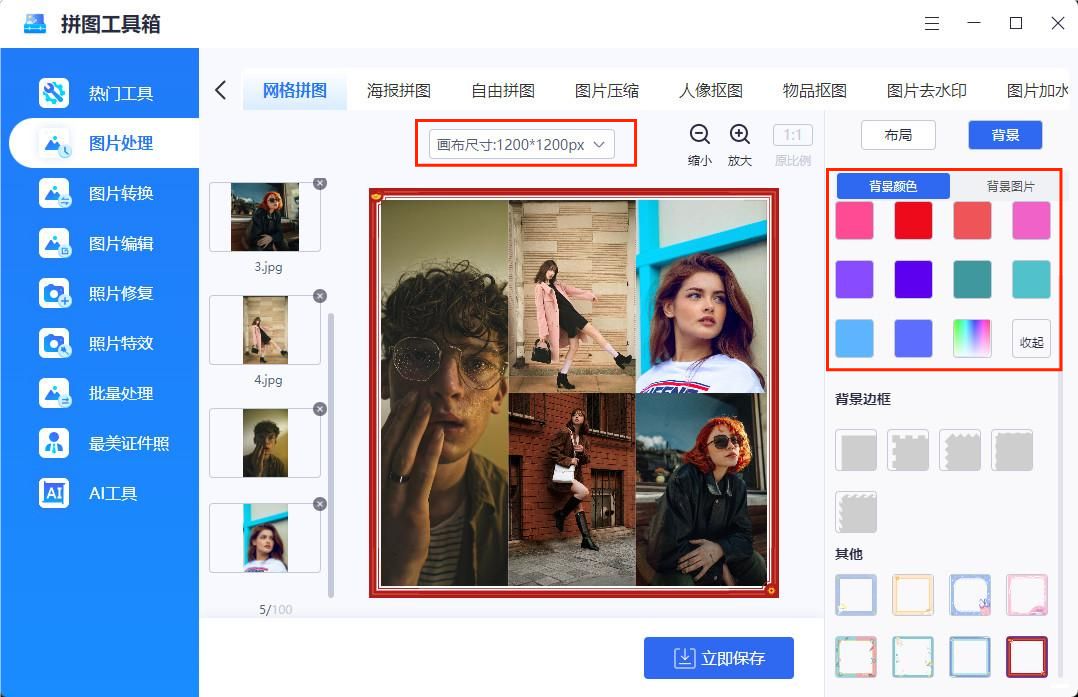Choose the orange frame under 其他
The width and height of the screenshot is (1078, 697).
(x=913, y=595)
